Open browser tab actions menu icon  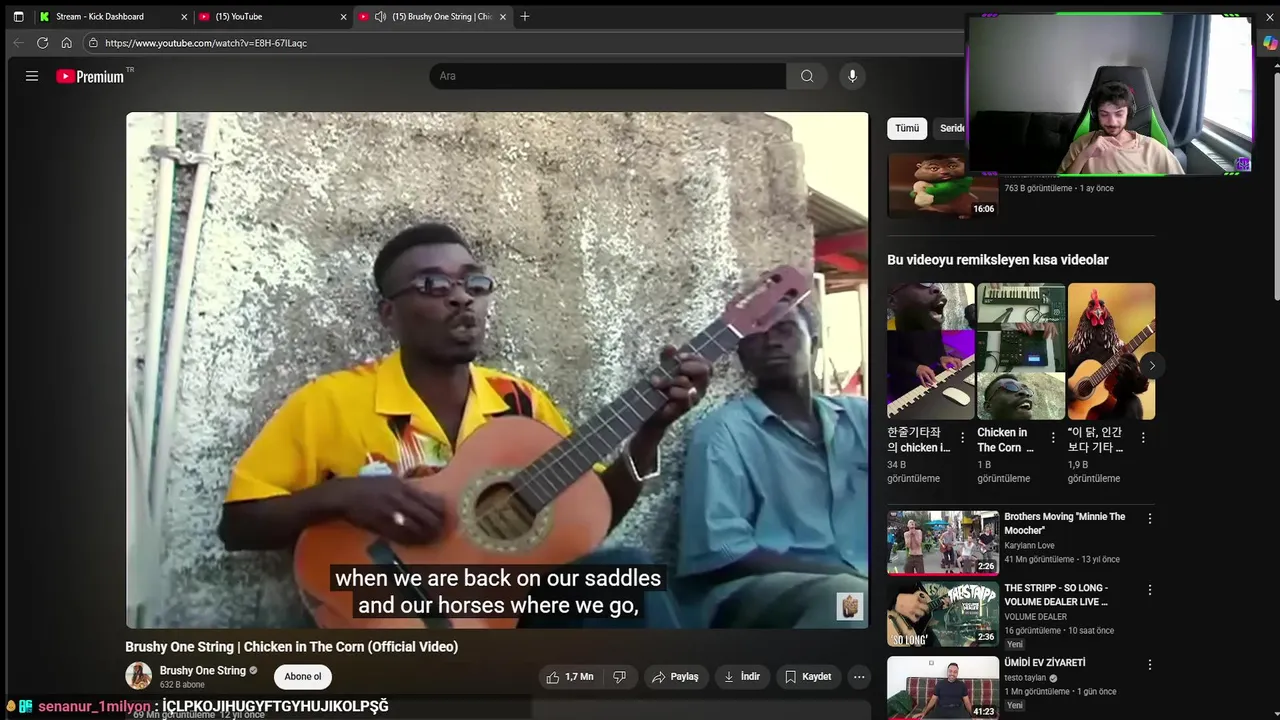click(18, 16)
